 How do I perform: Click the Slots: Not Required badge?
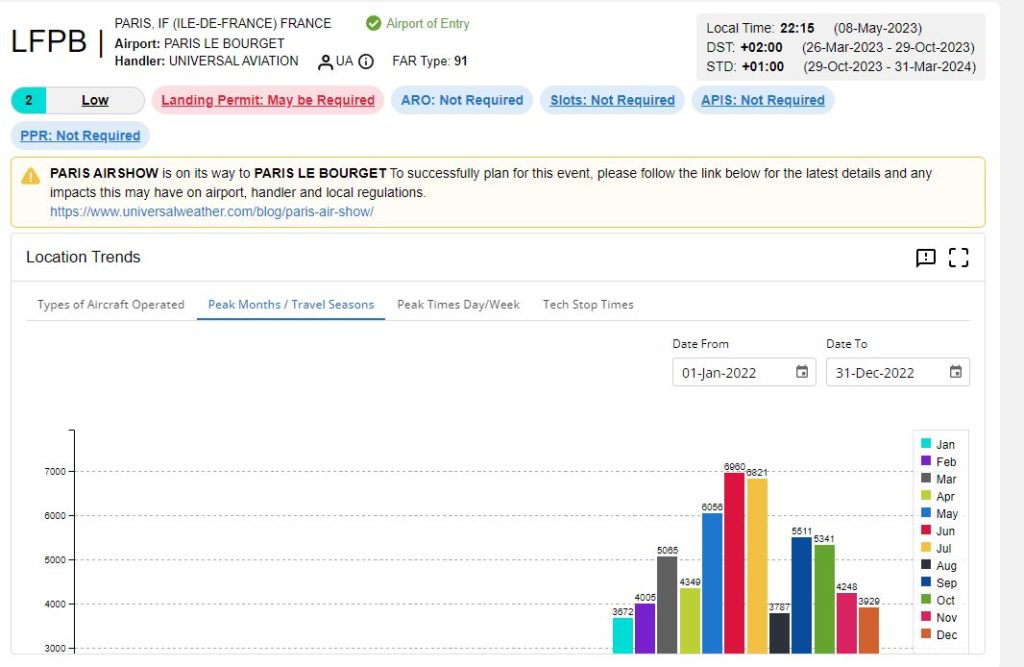[x=612, y=100]
